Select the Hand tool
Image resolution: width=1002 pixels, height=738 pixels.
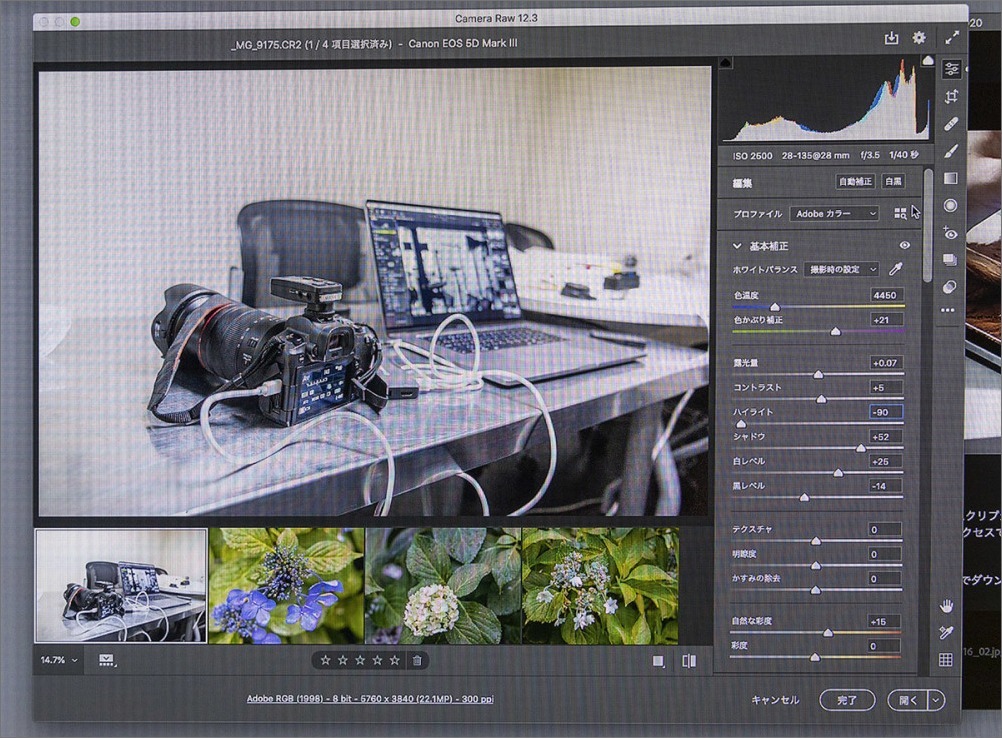pos(946,605)
